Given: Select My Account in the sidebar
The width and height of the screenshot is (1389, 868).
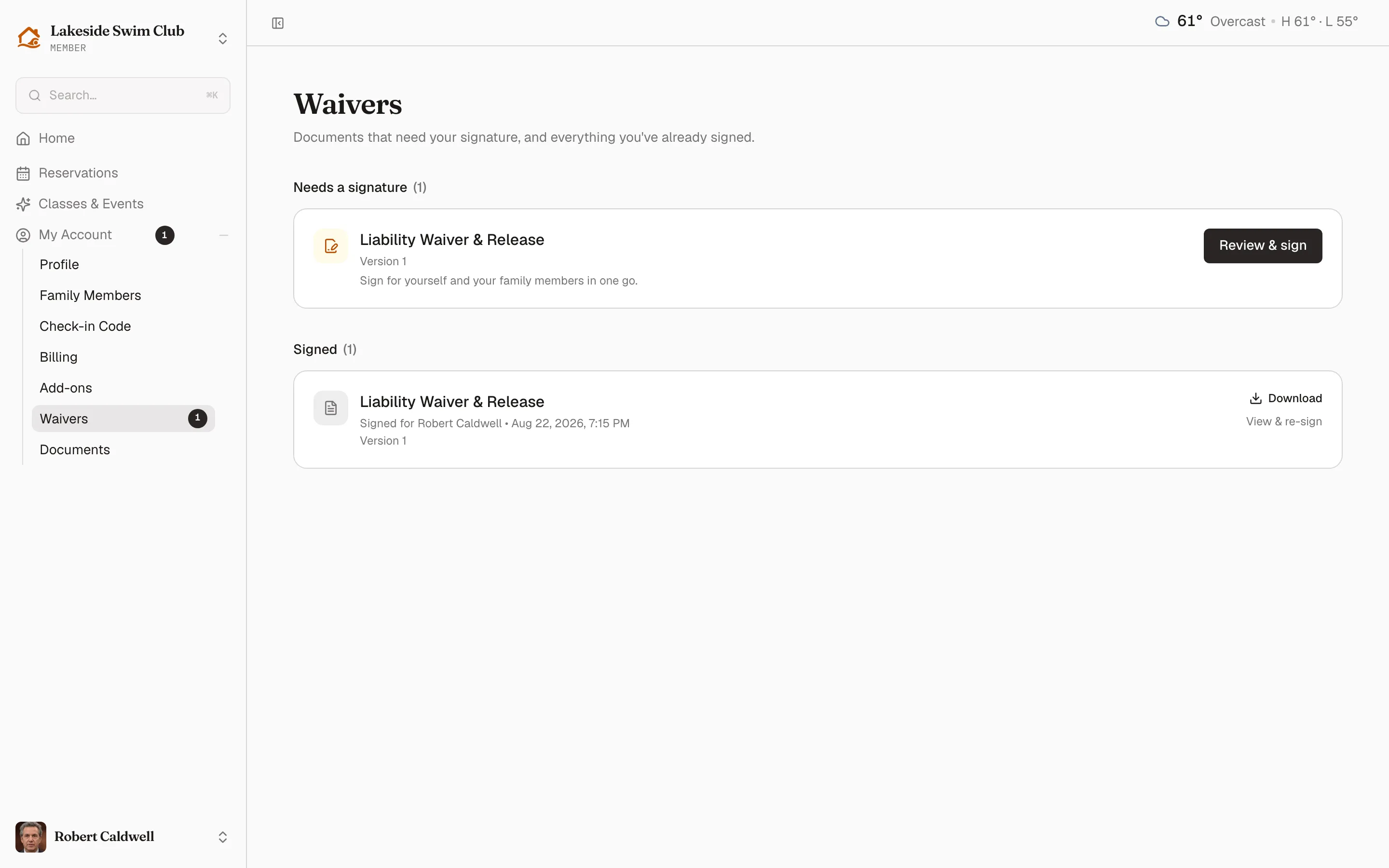Looking at the screenshot, I should click(x=75, y=235).
